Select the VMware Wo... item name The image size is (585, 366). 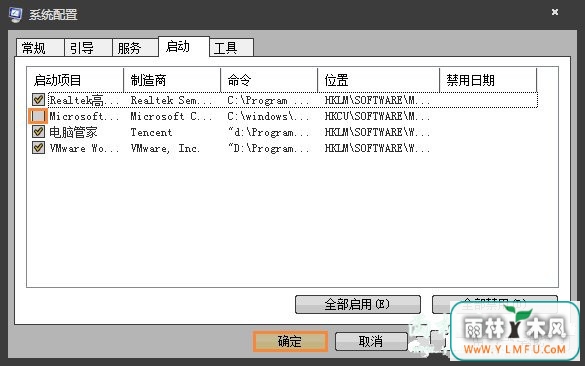point(84,148)
